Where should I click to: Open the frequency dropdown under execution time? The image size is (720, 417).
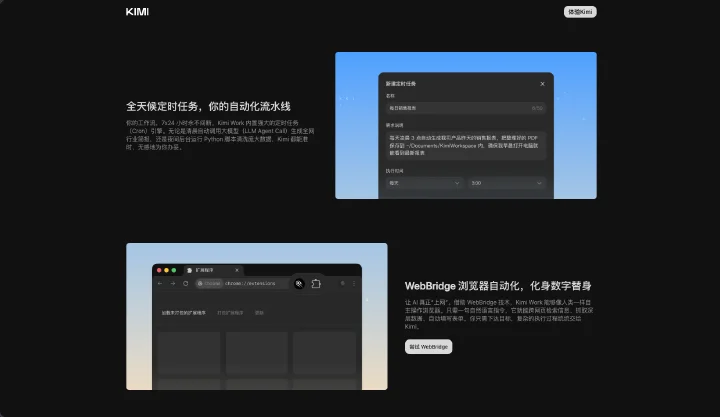click(x=424, y=183)
